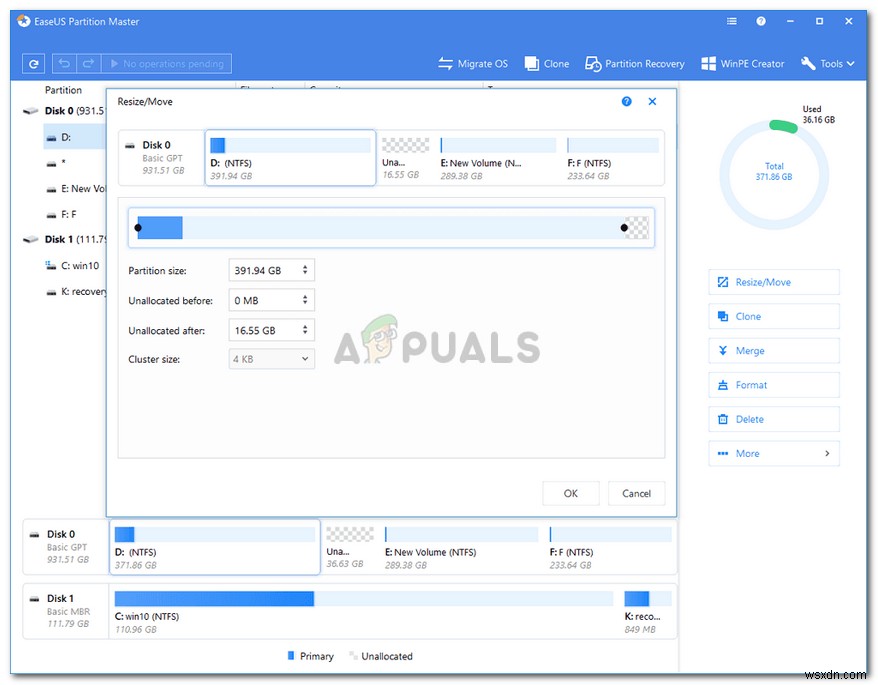Click Resize/Move in right action panel
This screenshot has height=685, width=878.
[x=774, y=282]
